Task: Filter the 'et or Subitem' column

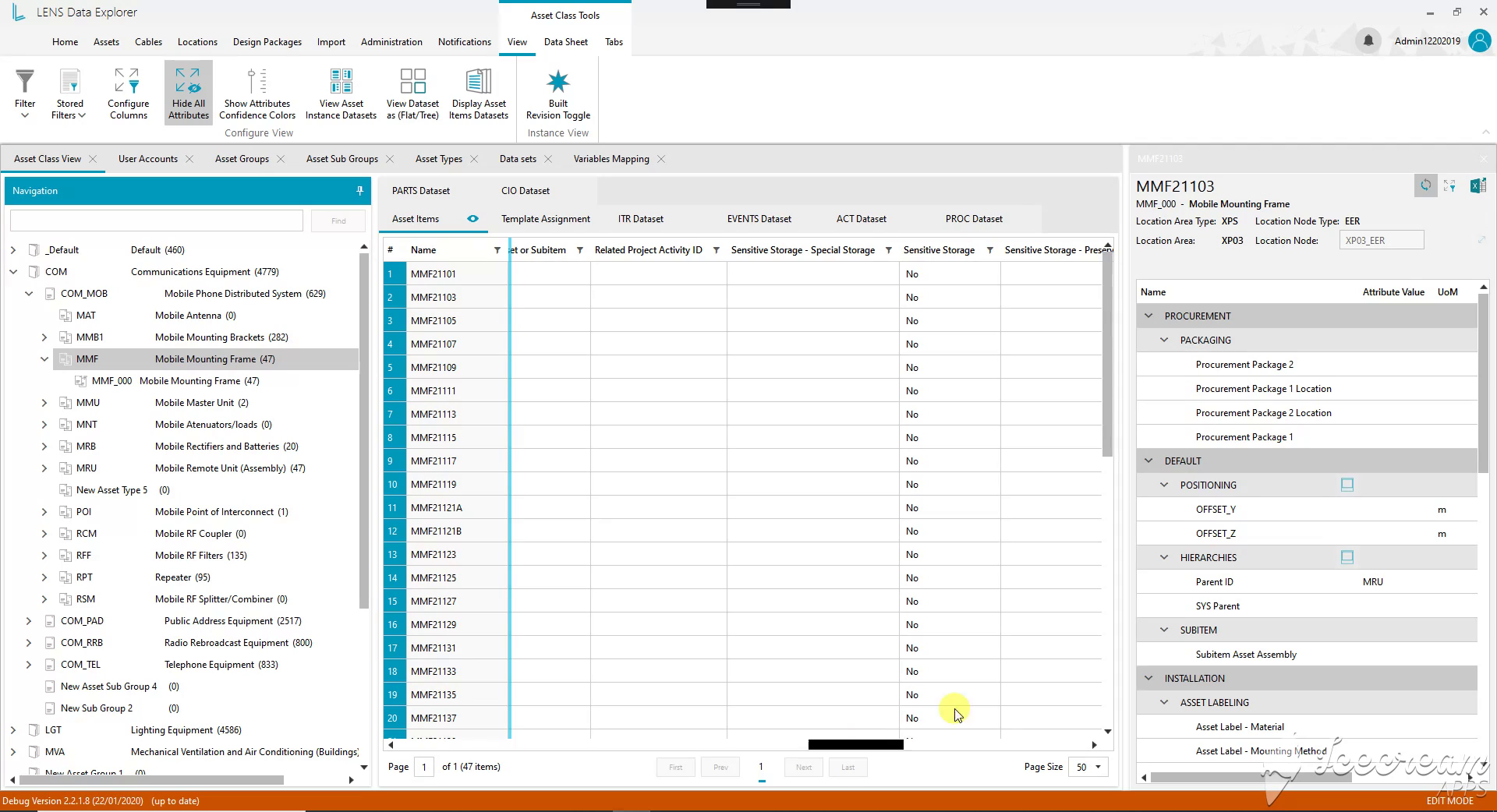Action: pyautogui.click(x=579, y=250)
